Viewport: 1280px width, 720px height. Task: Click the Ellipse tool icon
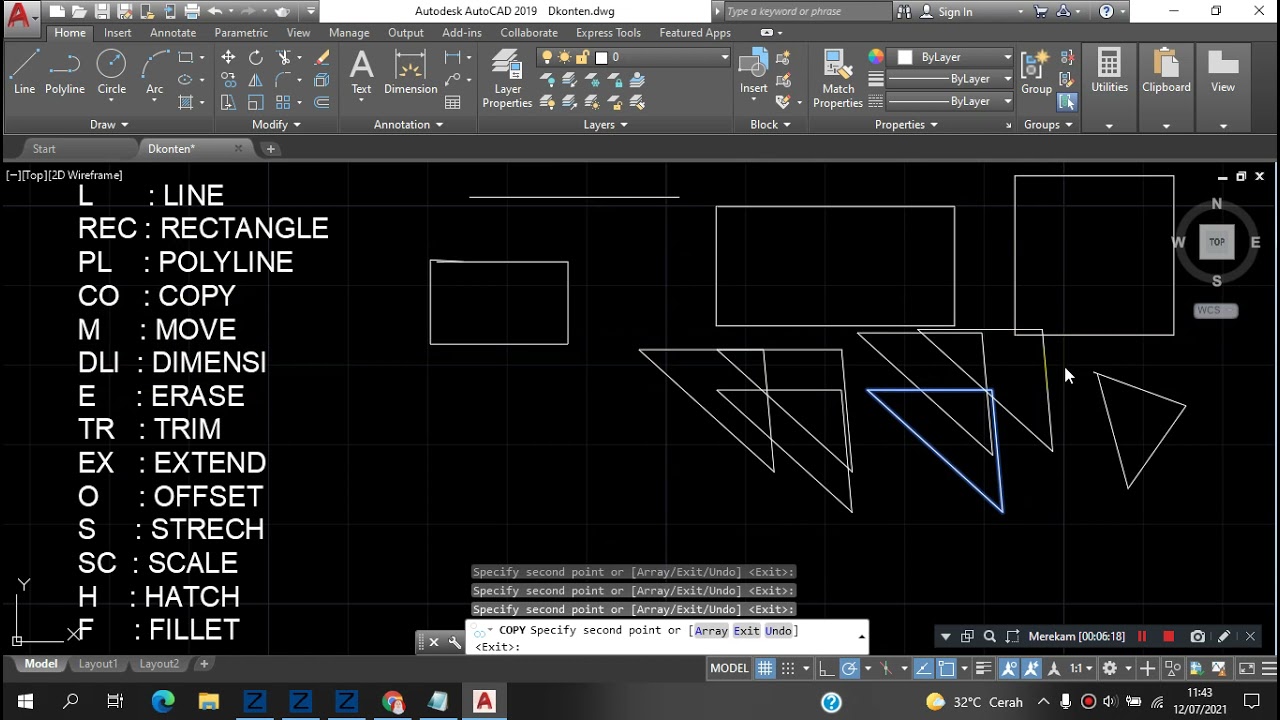pos(185,80)
